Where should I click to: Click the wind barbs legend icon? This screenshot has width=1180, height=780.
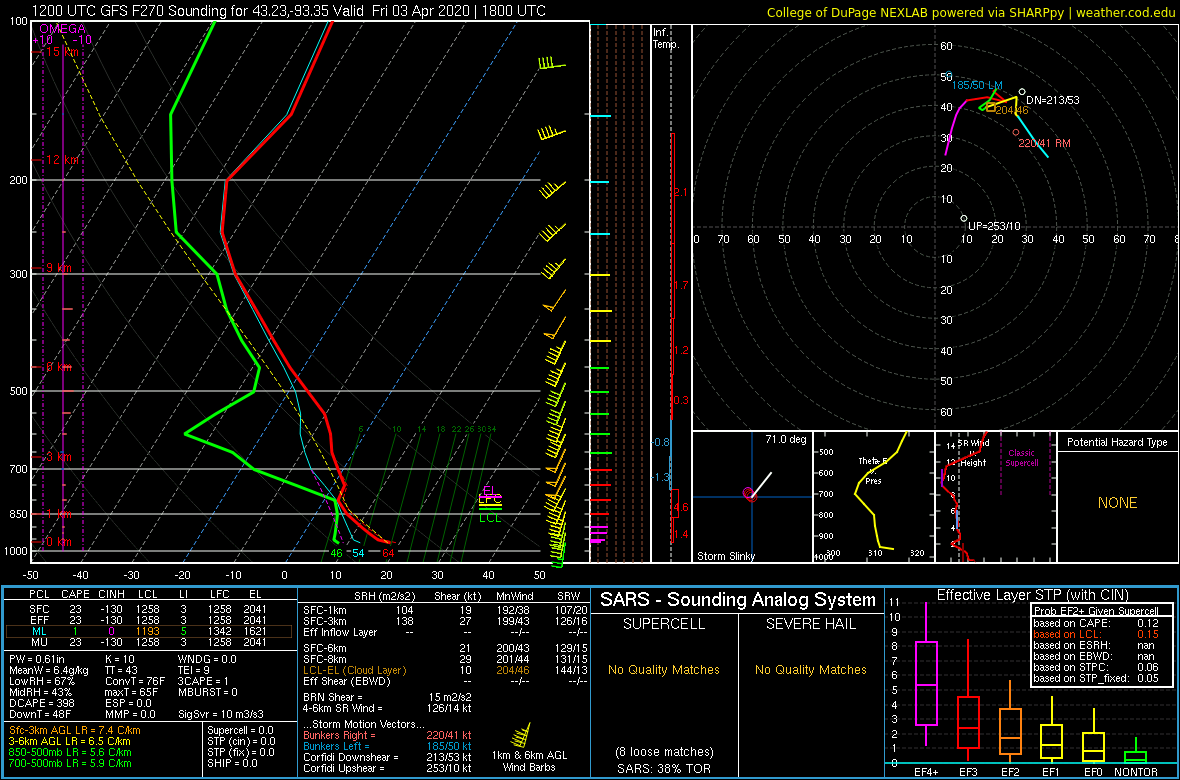pos(520,736)
